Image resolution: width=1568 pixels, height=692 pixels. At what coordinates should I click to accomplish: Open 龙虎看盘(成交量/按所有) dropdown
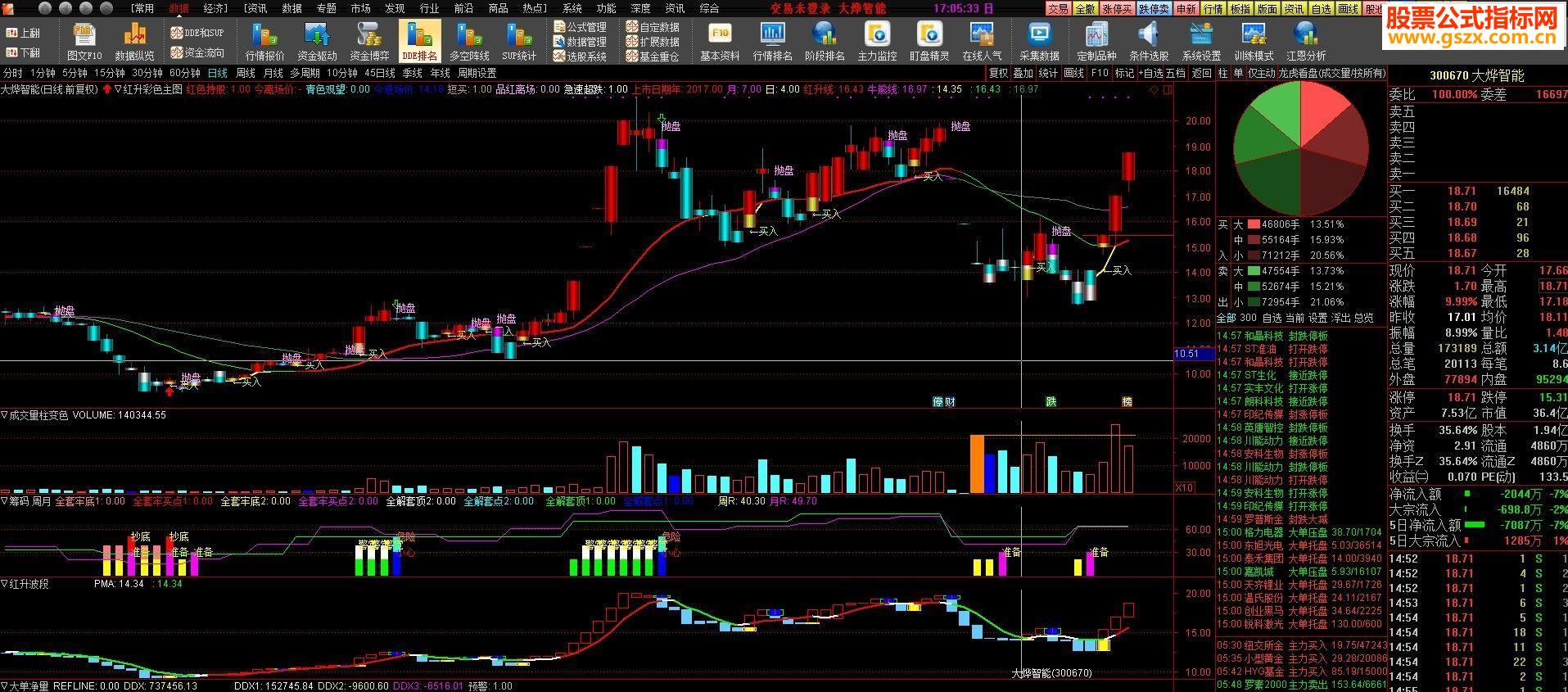pyautogui.click(x=1332, y=73)
